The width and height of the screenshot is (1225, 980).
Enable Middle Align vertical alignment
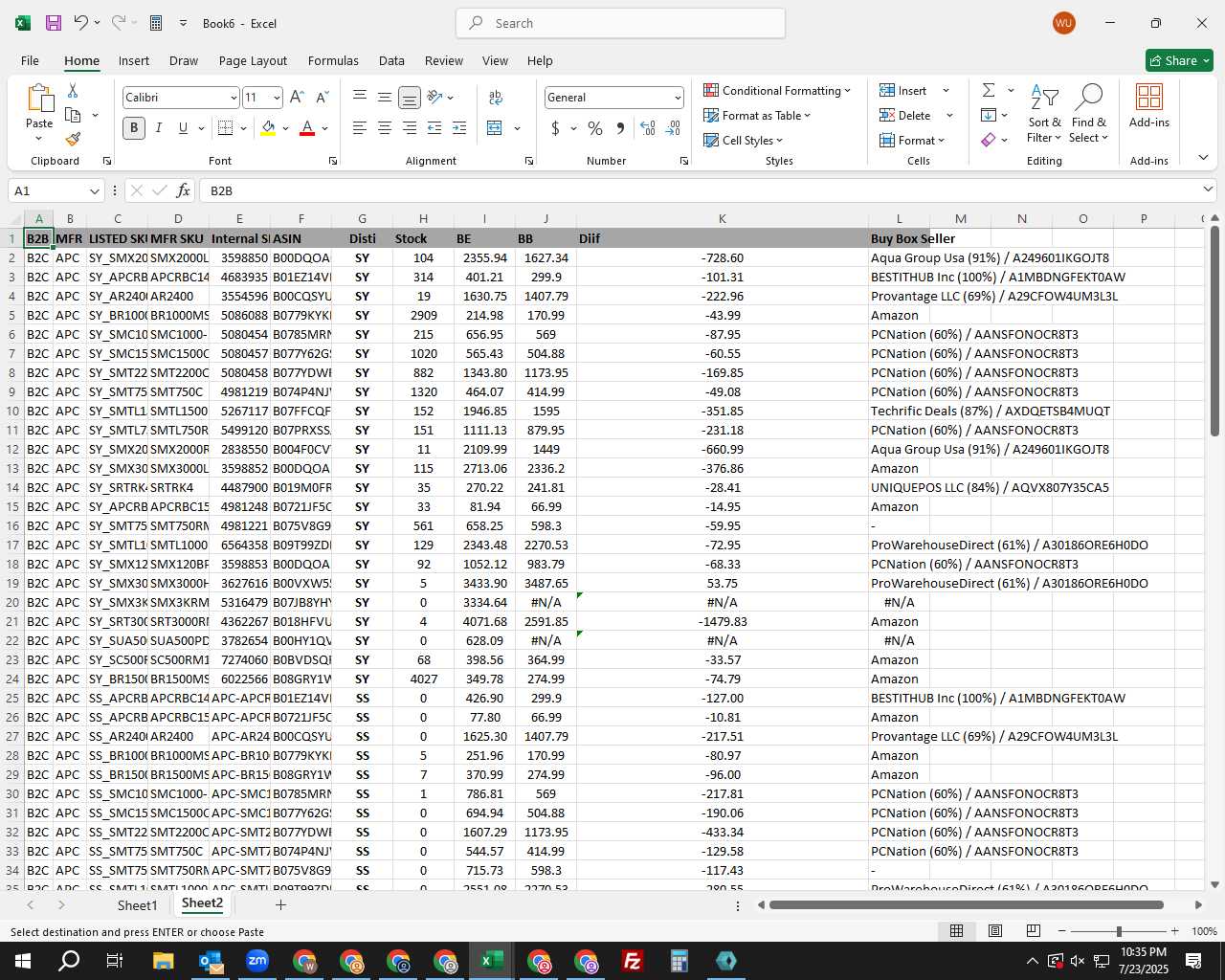(385, 98)
